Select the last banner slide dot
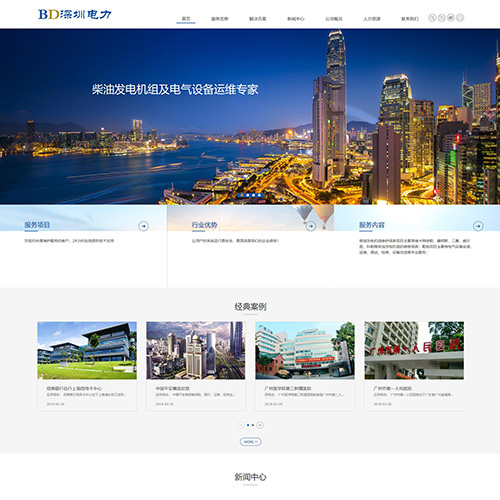This screenshot has width=500, height=500. 259,195
